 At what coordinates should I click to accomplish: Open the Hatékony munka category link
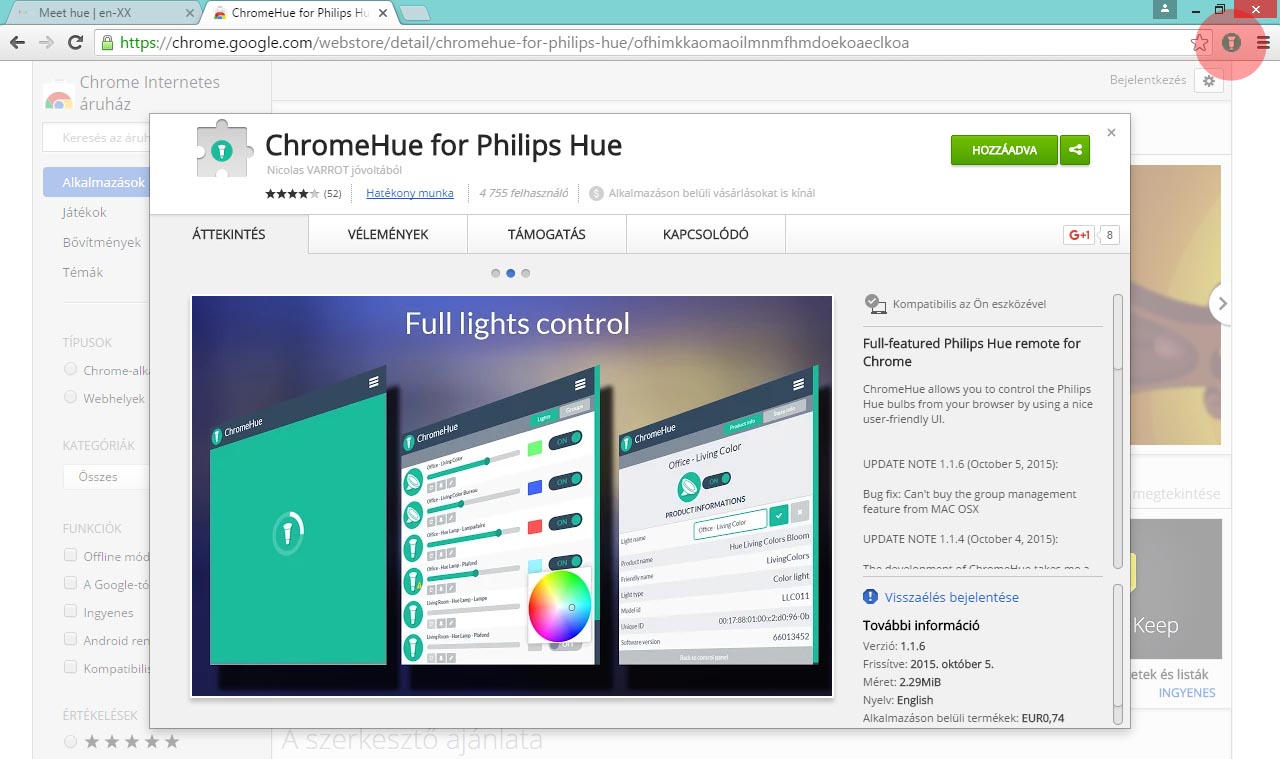[410, 193]
